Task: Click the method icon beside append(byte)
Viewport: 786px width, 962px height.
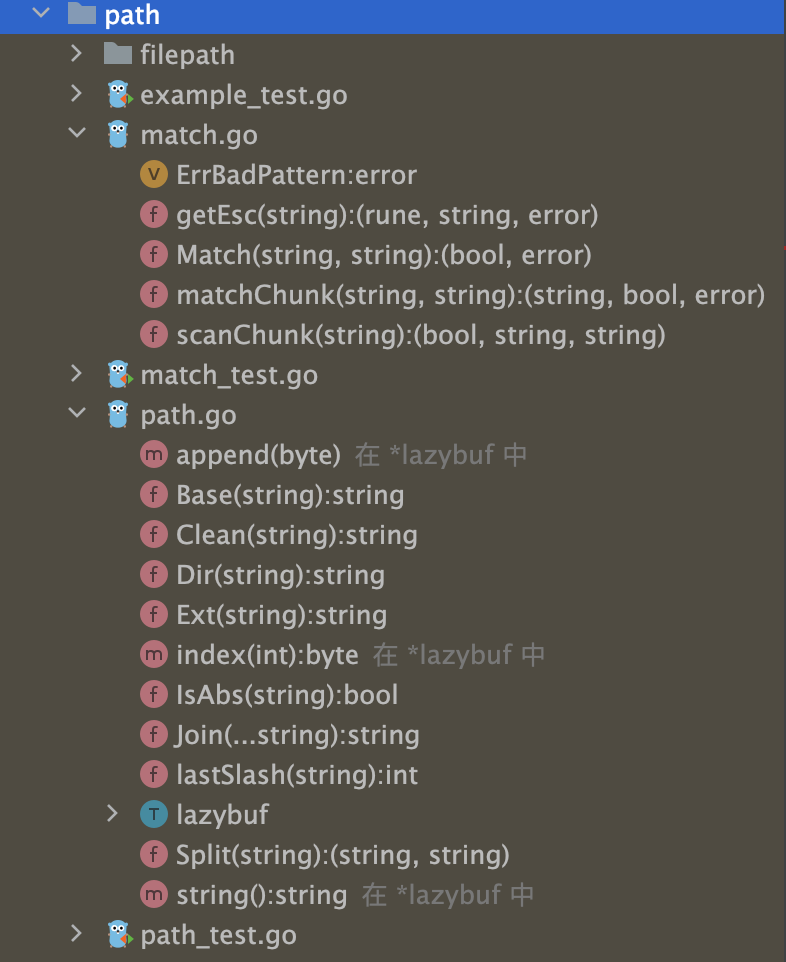Action: click(x=153, y=455)
